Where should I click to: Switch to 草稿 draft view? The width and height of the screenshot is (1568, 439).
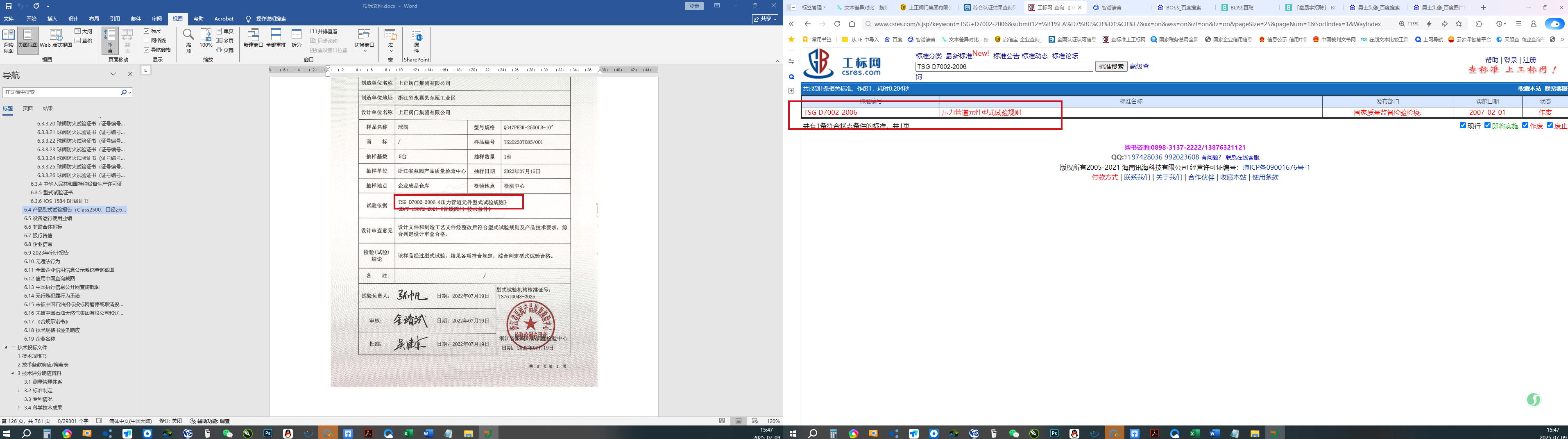pos(84,41)
